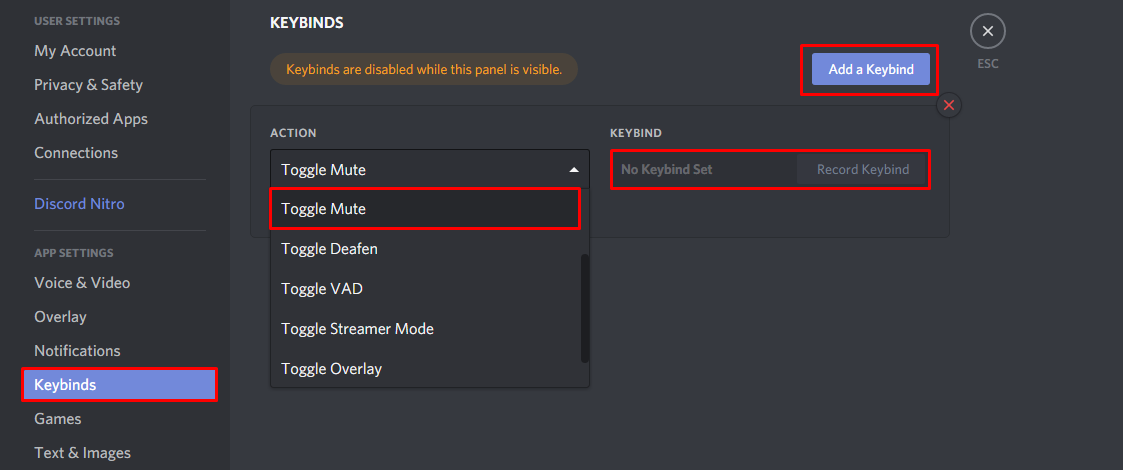Open Voice & Video settings
The width and height of the screenshot is (1123, 470).
[x=82, y=283]
